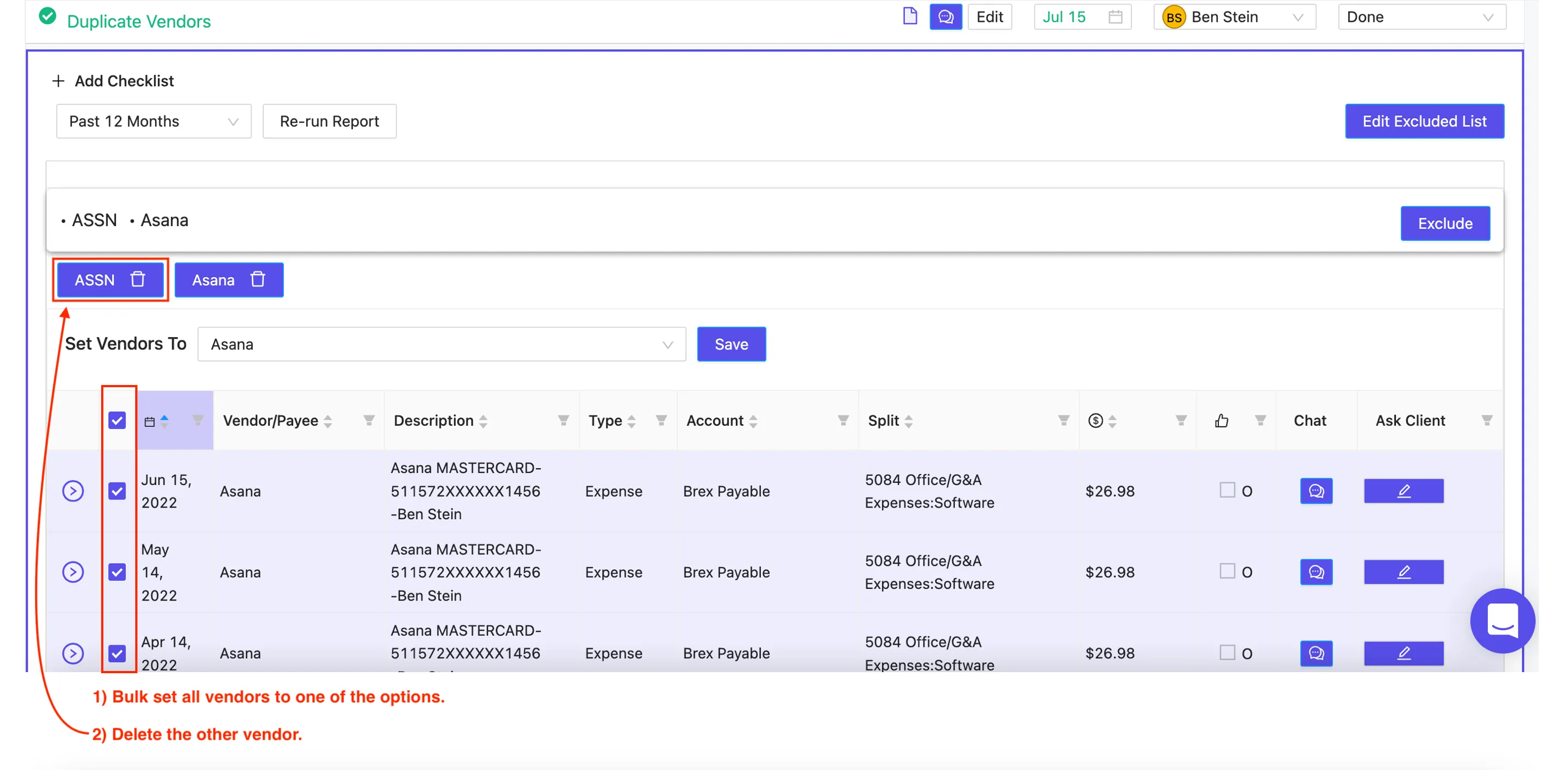
Task: Click the Exclude button for ASSN/Asana
Action: click(x=1444, y=223)
